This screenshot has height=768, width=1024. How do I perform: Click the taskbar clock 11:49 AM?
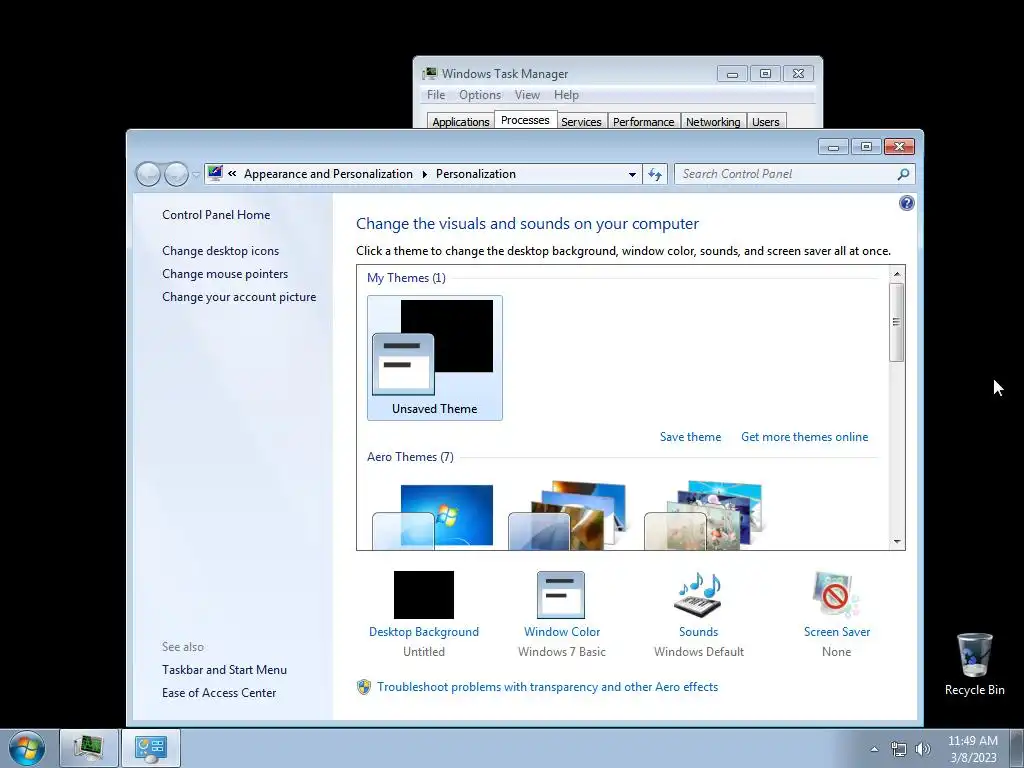coord(972,741)
